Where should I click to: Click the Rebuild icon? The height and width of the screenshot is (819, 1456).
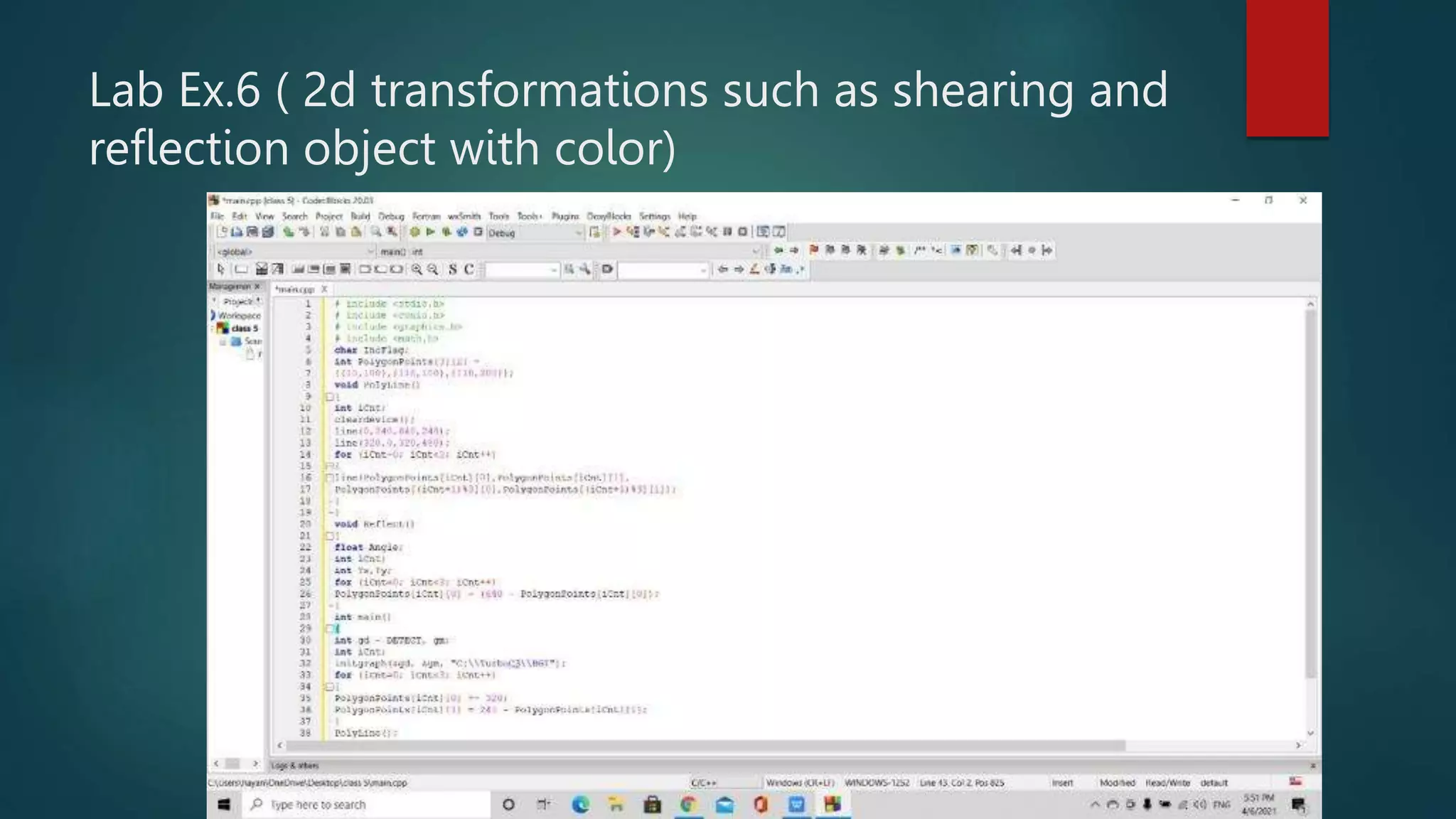[462, 232]
